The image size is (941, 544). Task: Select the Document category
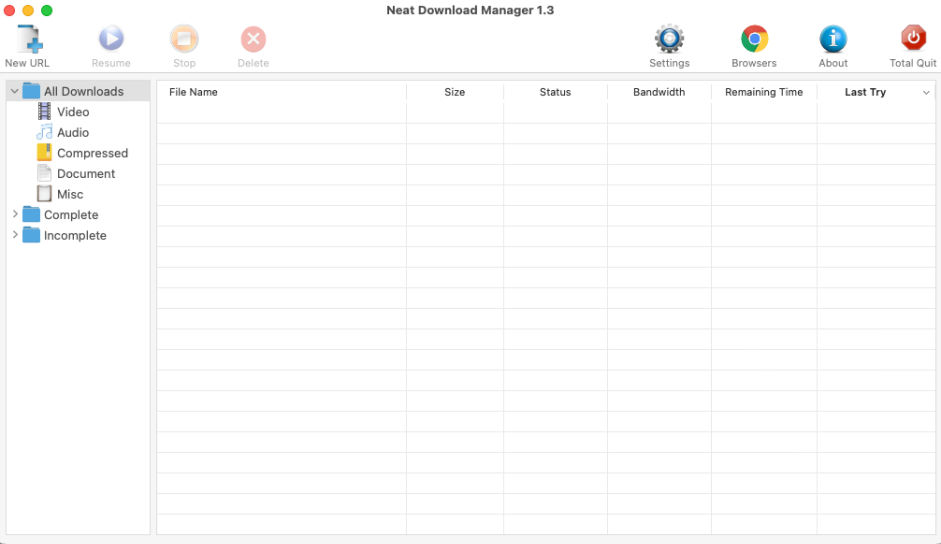tap(85, 174)
